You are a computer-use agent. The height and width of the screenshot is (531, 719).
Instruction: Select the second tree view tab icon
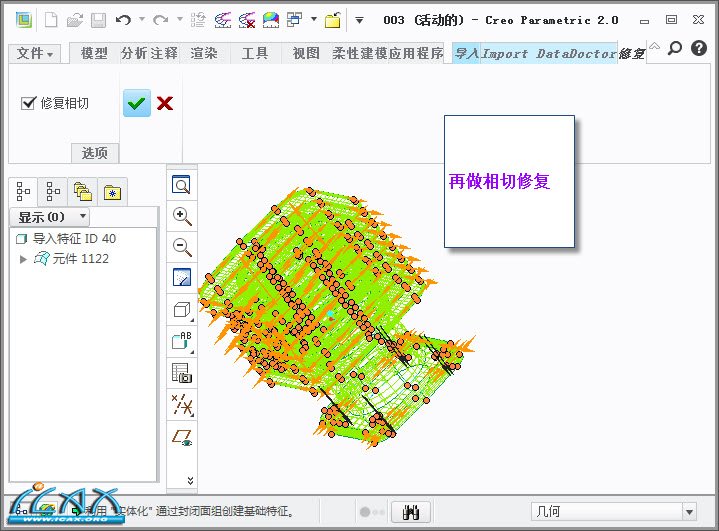[53, 191]
